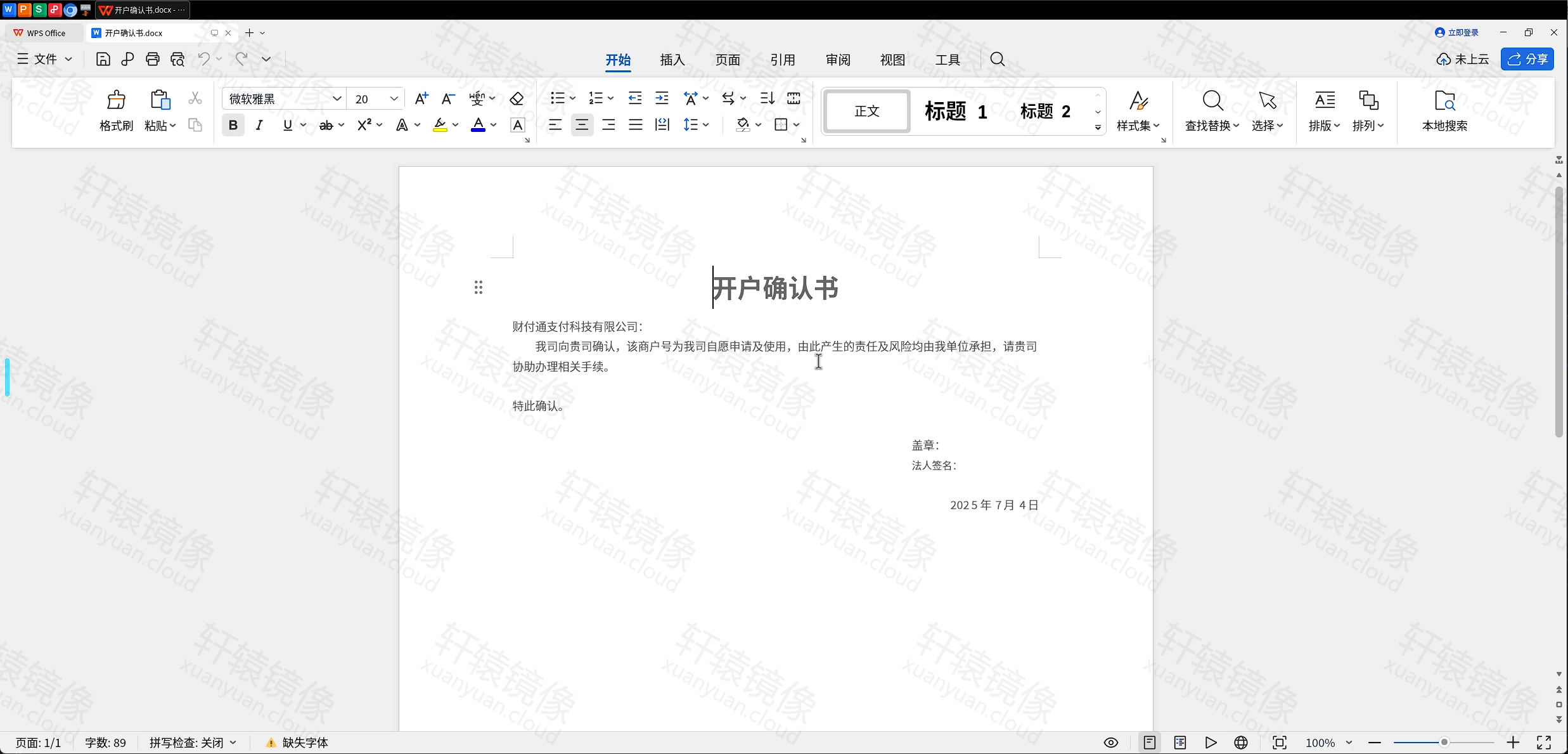This screenshot has width=1568, height=754.
Task: Decrease font size with A- icon
Action: point(448,98)
